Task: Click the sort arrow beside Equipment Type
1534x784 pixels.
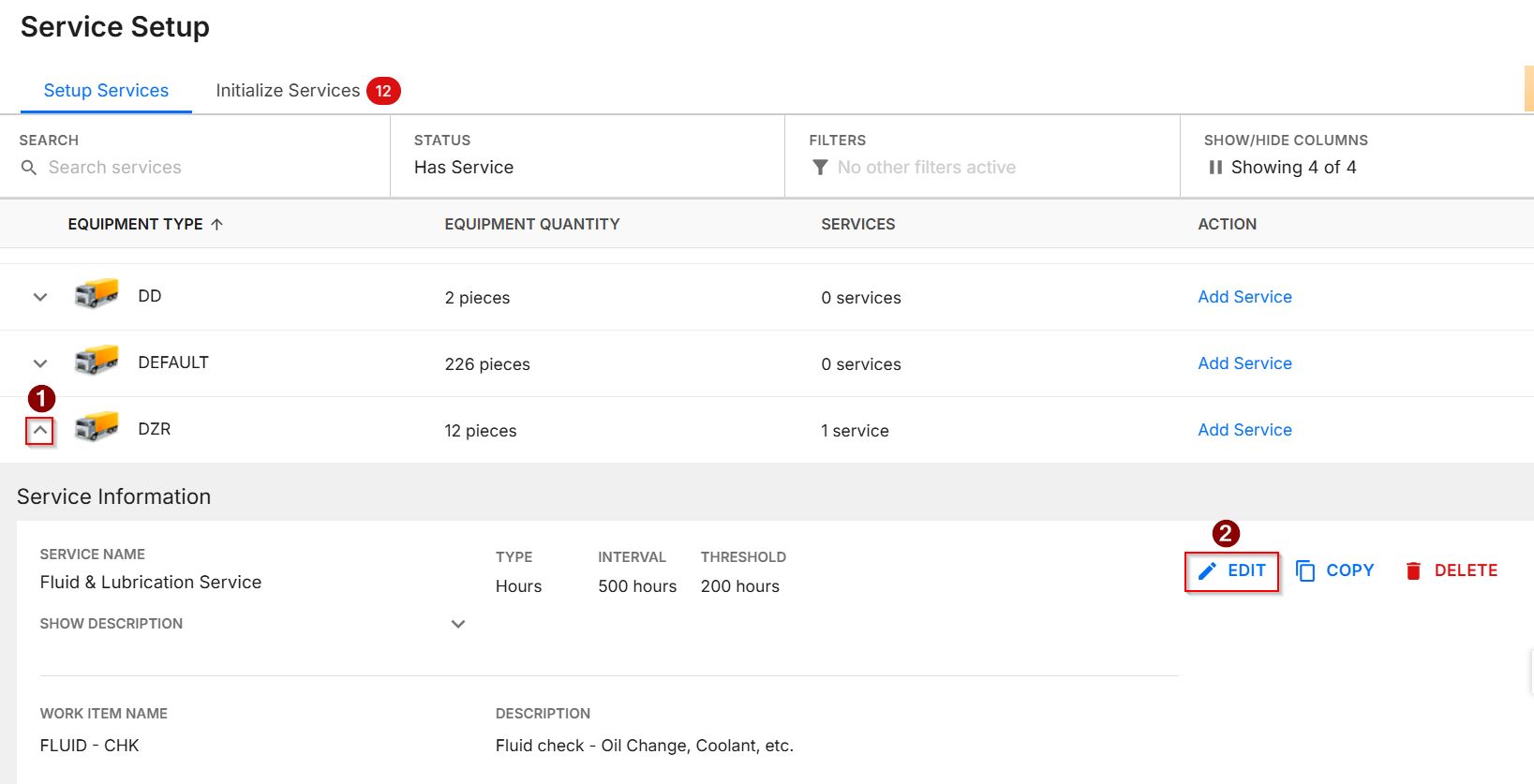Action: click(x=217, y=225)
